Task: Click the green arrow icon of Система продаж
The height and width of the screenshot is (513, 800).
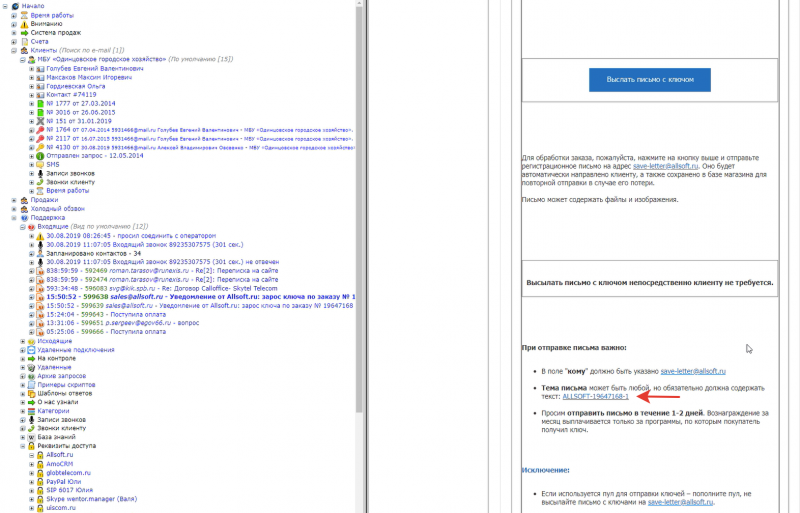Action: tap(24, 33)
